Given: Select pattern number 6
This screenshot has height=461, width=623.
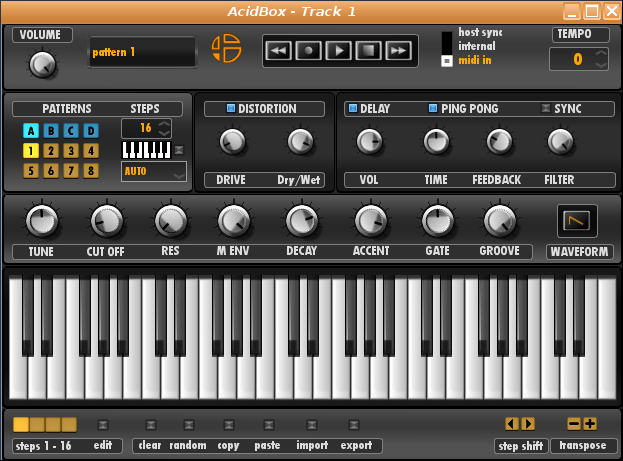Looking at the screenshot, I should pyautogui.click(x=51, y=171).
